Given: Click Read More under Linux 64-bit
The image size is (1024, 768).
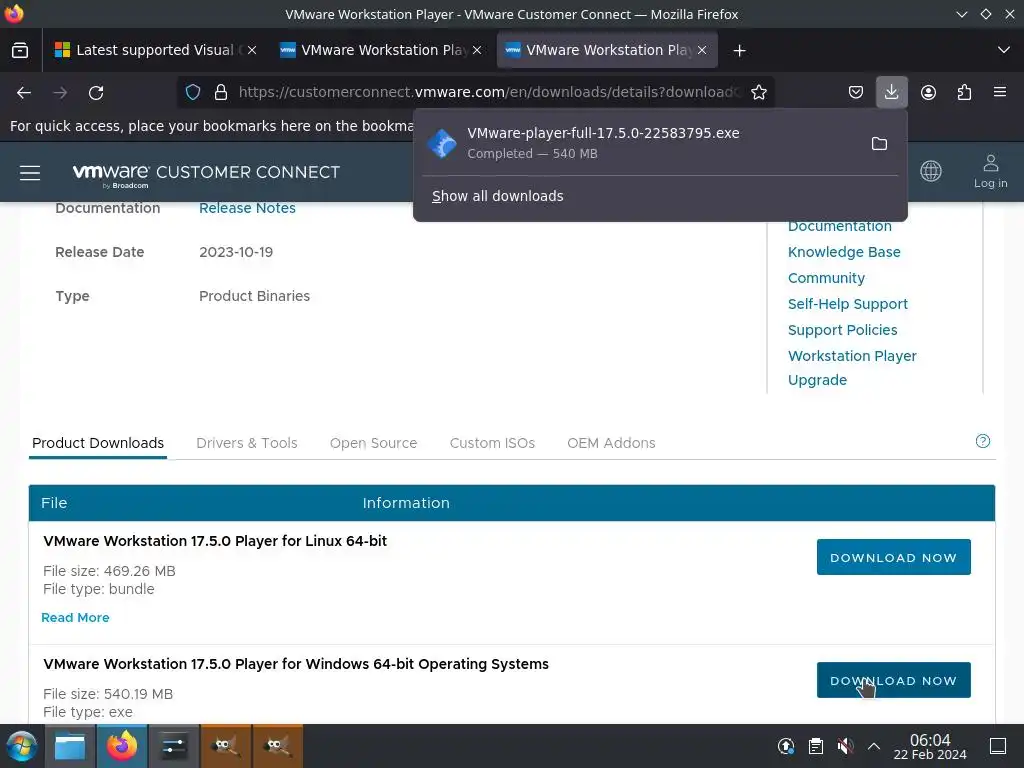Looking at the screenshot, I should pos(75,618).
